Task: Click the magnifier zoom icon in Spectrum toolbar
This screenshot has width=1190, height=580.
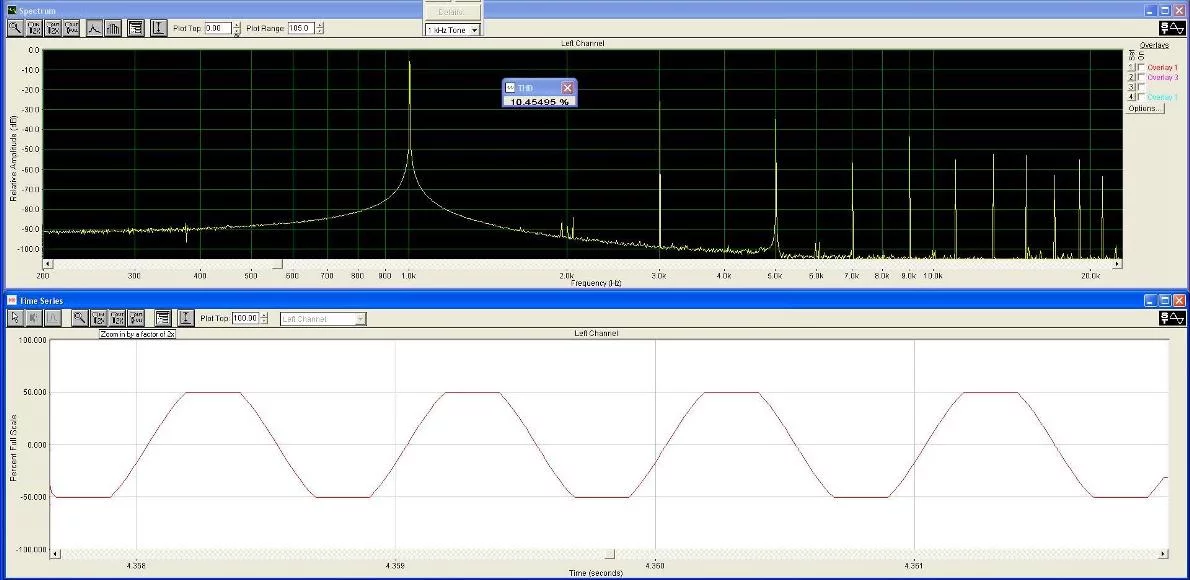Action: (16, 28)
